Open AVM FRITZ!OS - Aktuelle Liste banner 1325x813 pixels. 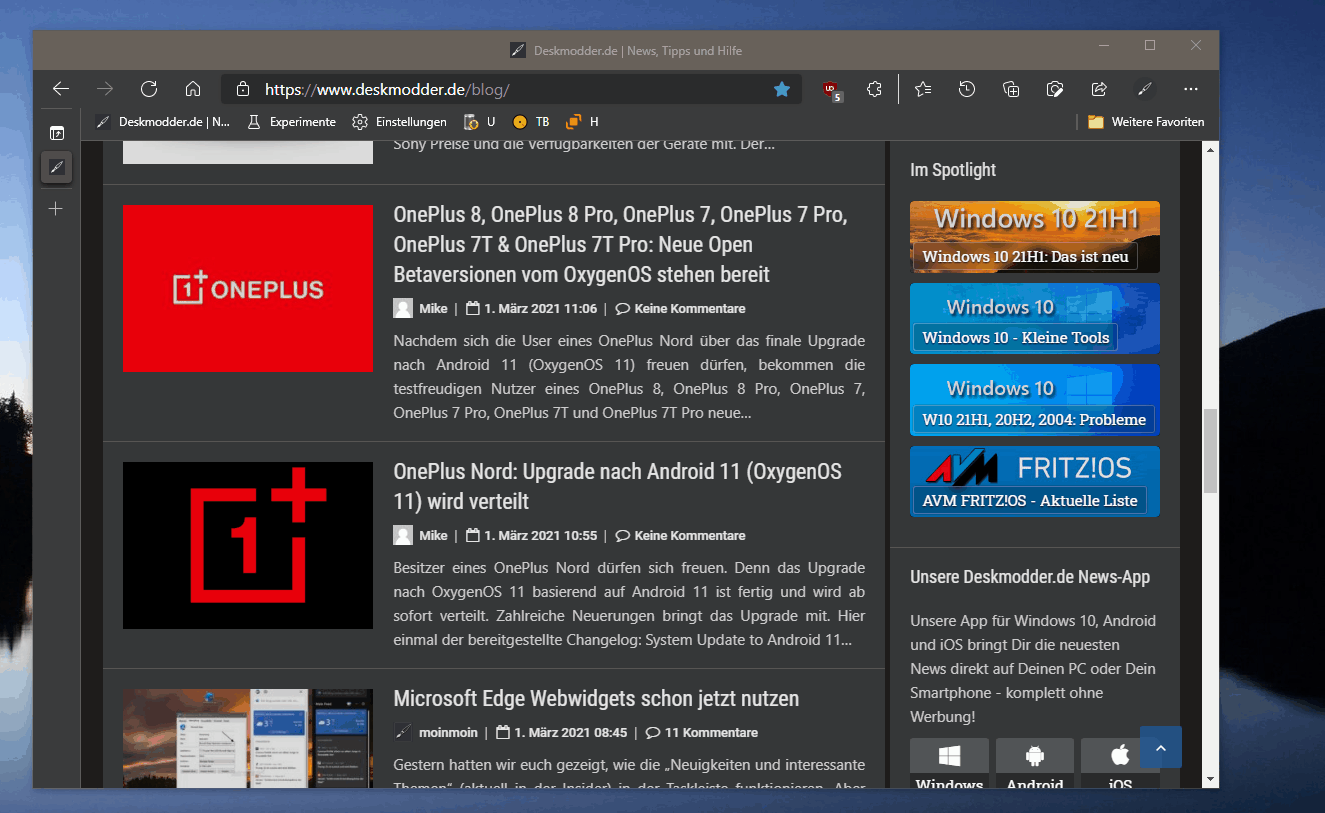pyautogui.click(x=1035, y=481)
